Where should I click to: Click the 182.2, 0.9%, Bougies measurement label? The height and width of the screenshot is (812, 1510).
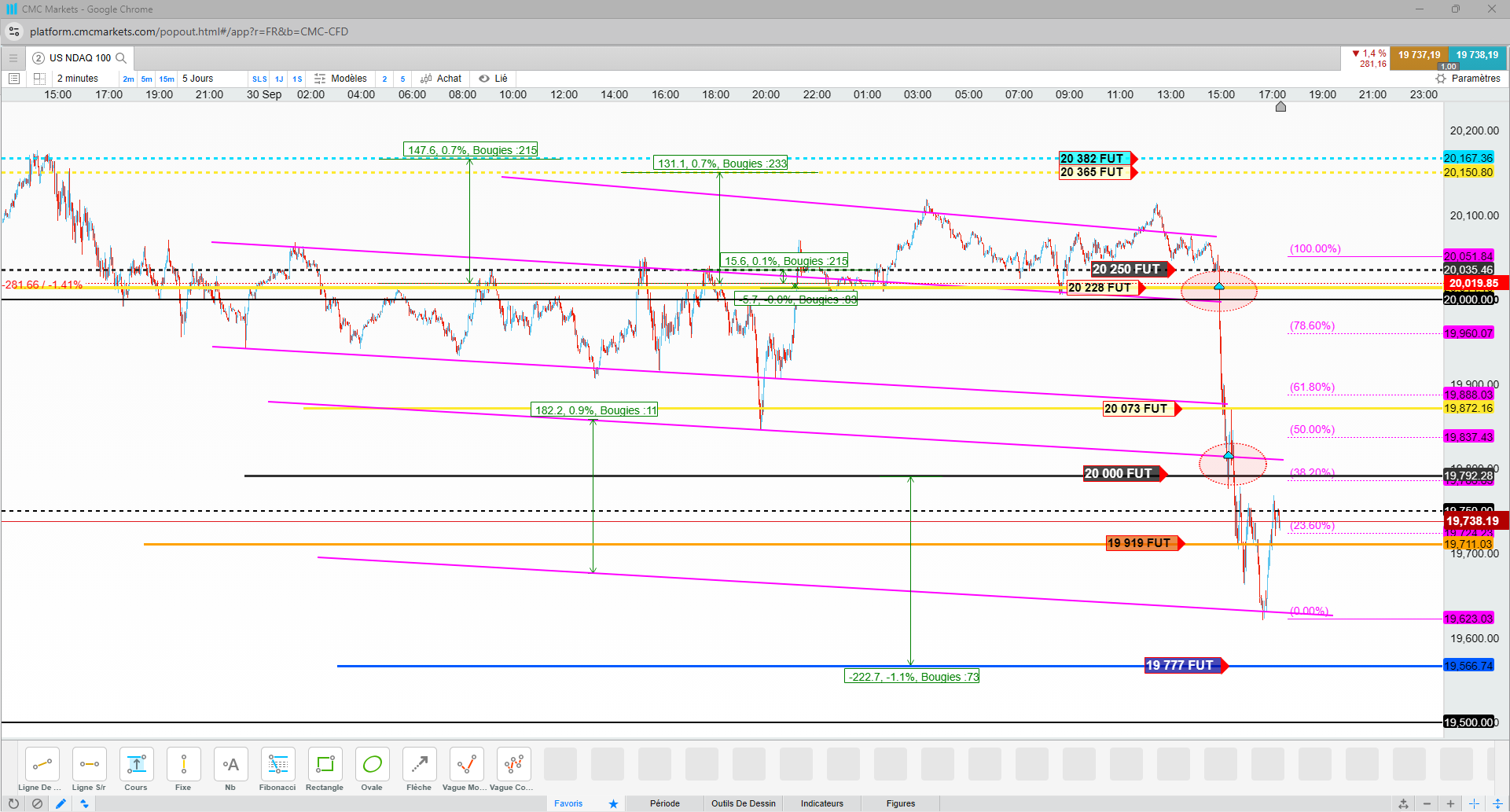click(595, 410)
